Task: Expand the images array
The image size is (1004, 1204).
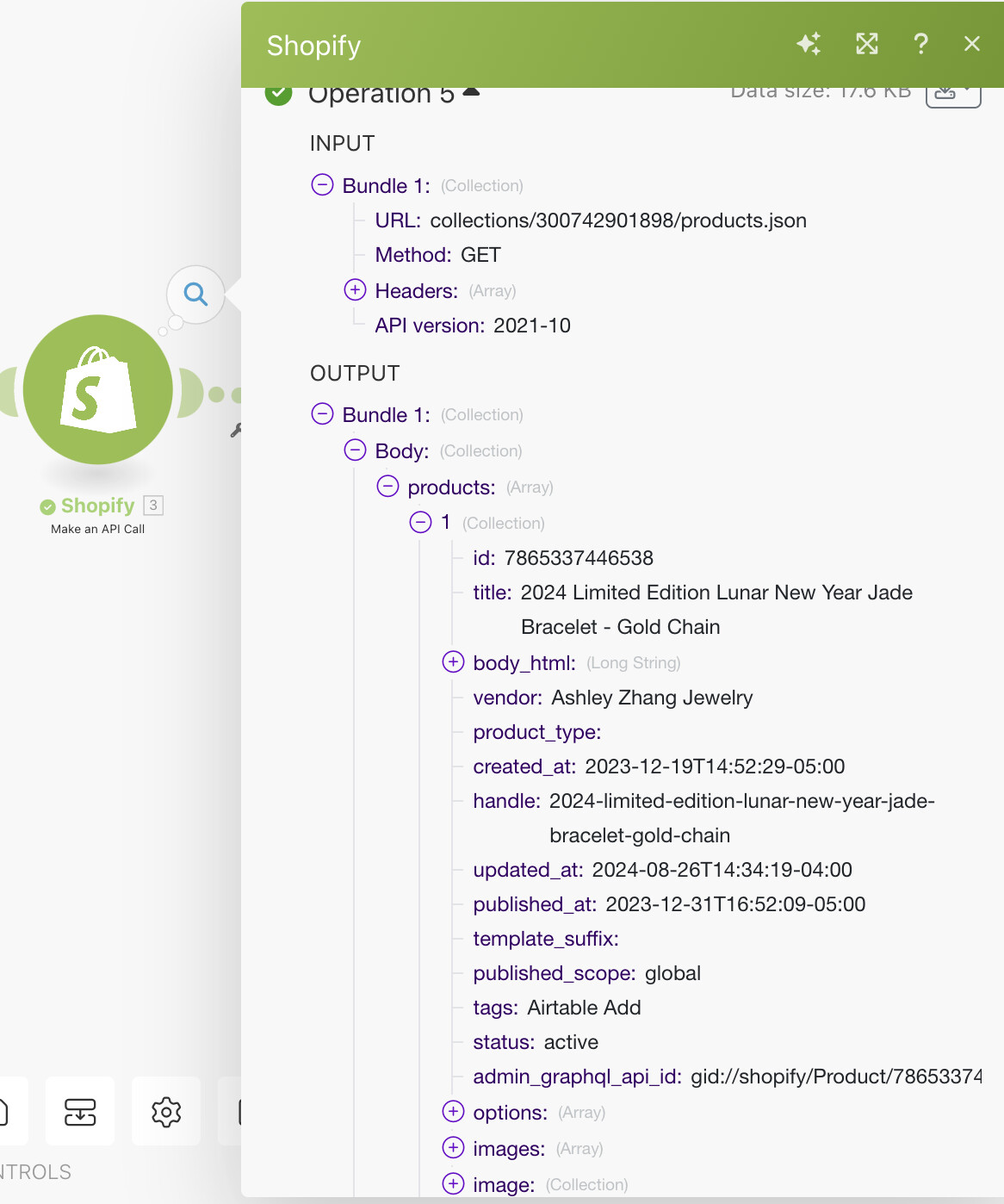Action: click(x=453, y=1147)
